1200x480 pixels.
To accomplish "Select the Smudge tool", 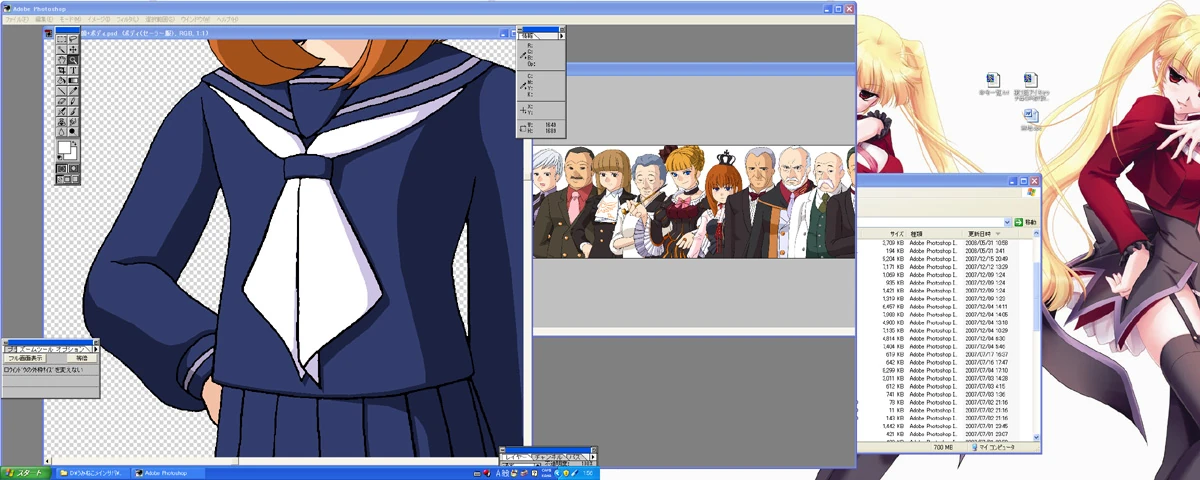I will (73, 121).
